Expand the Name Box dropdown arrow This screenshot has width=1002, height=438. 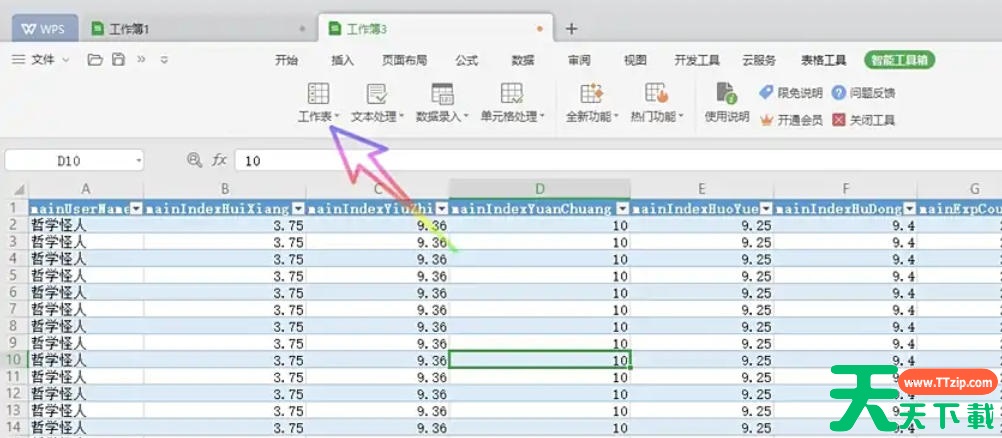[138, 160]
